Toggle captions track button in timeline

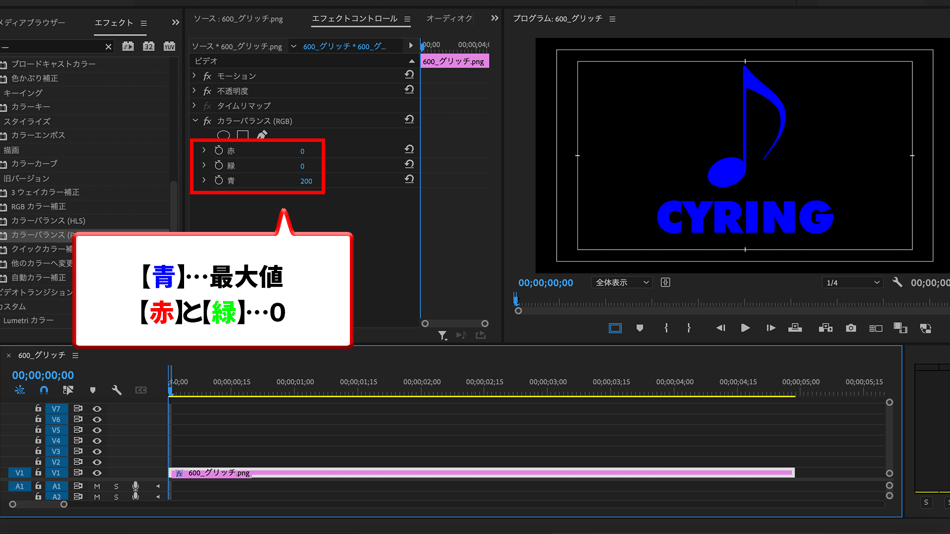141,390
